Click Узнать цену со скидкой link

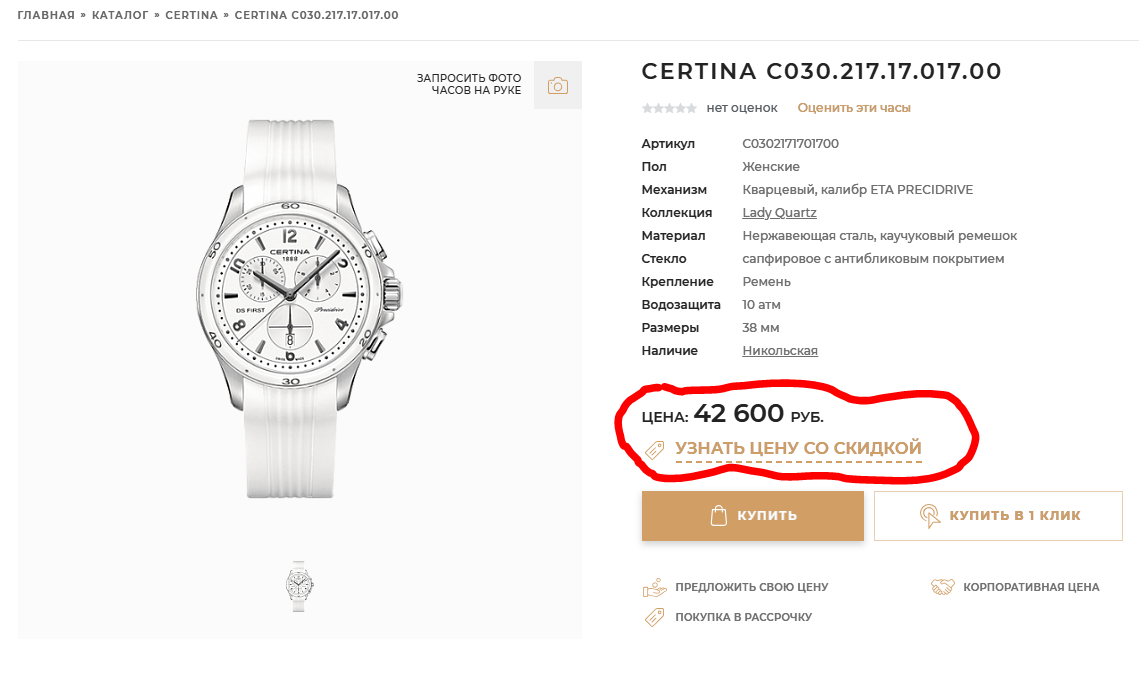pyautogui.click(x=798, y=449)
